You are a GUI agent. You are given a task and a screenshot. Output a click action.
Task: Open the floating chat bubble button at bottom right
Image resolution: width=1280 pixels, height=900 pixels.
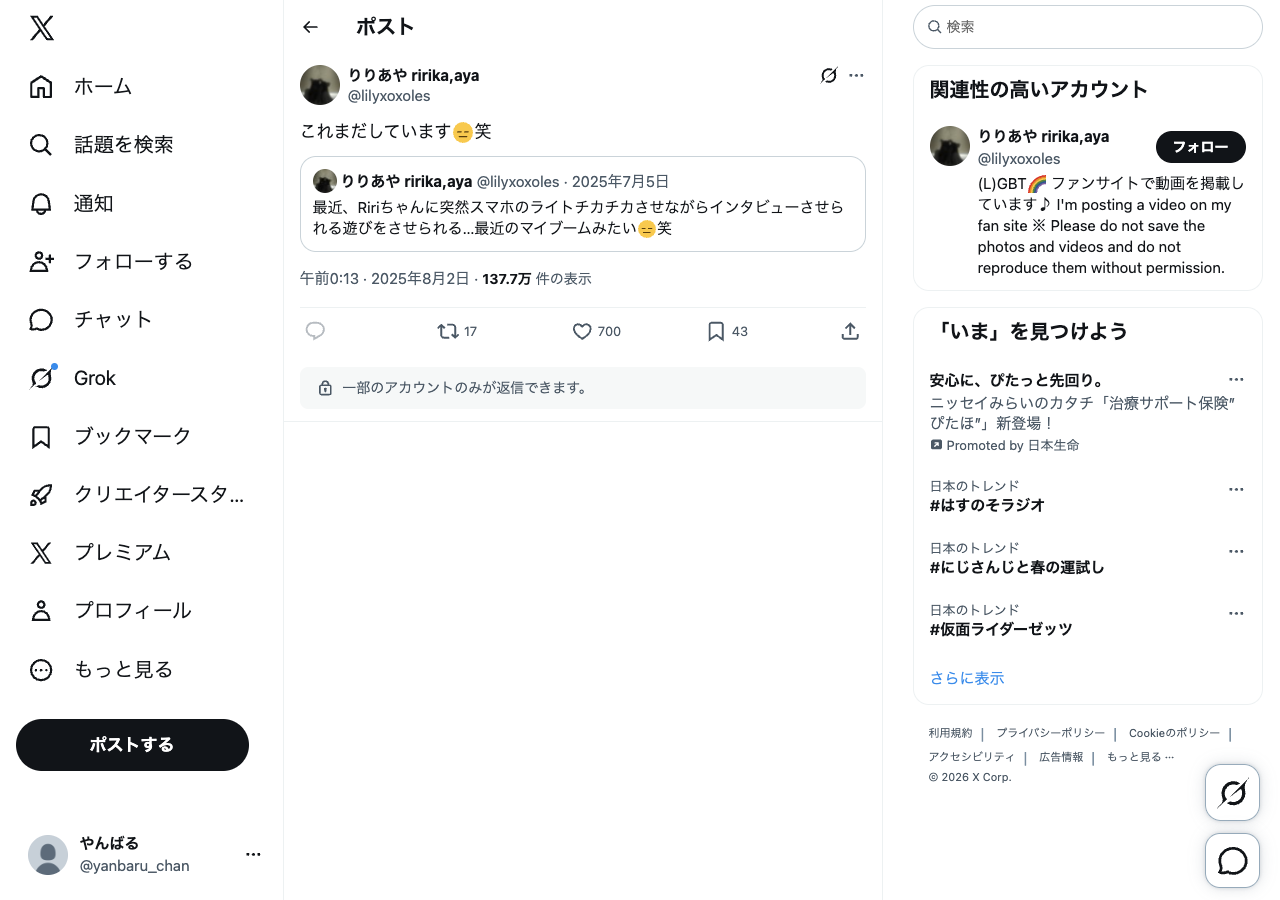1232,861
